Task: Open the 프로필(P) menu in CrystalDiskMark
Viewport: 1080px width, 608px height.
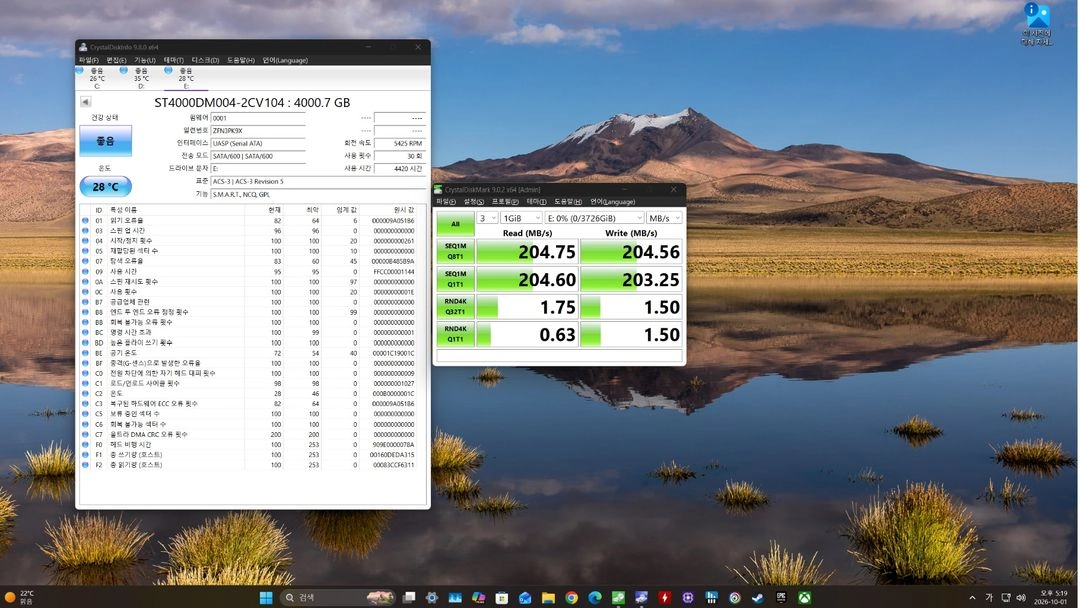Action: coord(506,202)
